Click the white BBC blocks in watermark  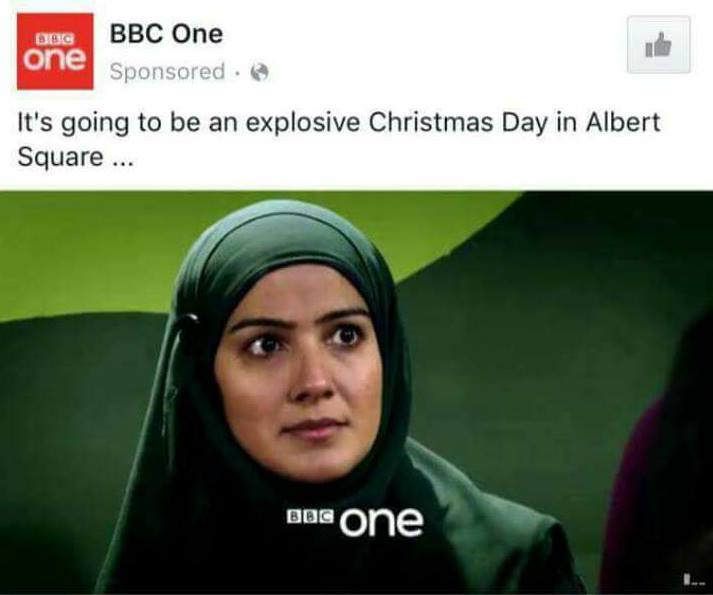[310, 515]
